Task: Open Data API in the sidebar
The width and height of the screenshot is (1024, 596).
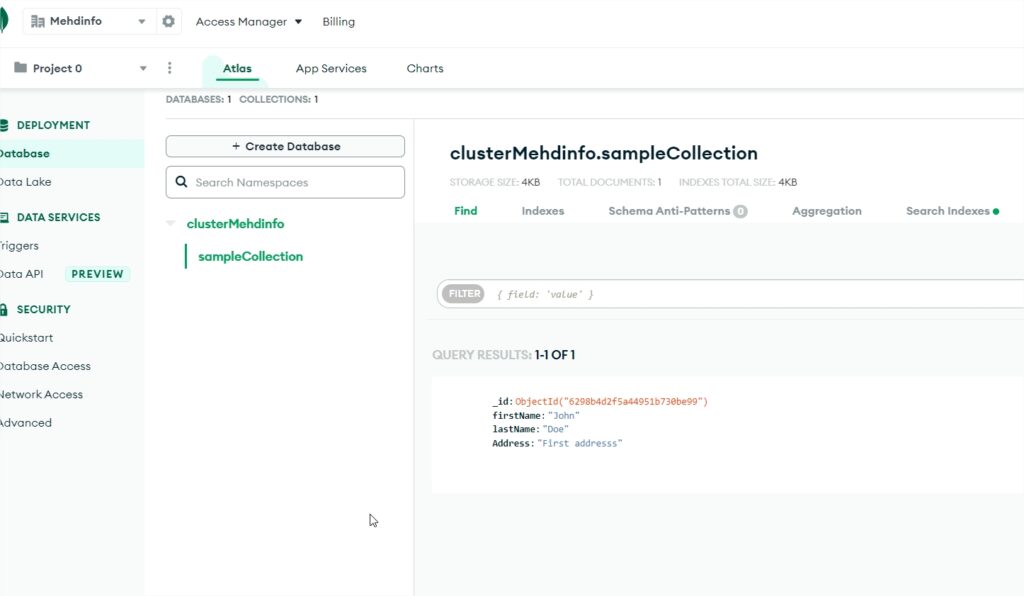Action: [x=22, y=274]
